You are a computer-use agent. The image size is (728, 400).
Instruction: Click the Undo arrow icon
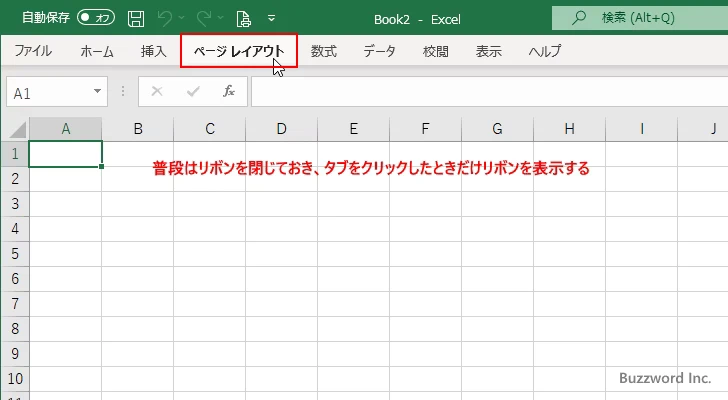[x=164, y=18]
